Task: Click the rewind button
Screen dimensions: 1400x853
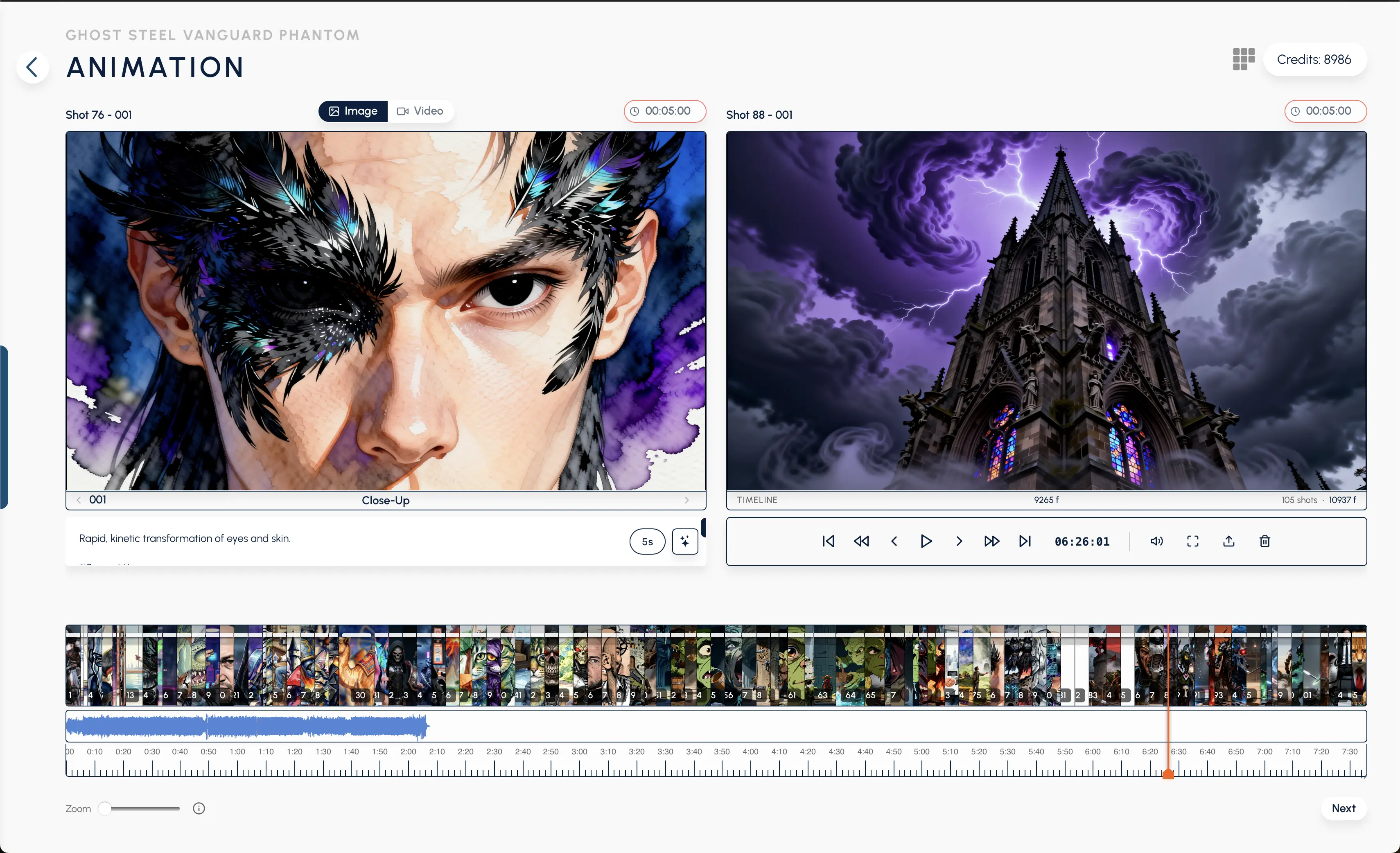Action: point(861,541)
